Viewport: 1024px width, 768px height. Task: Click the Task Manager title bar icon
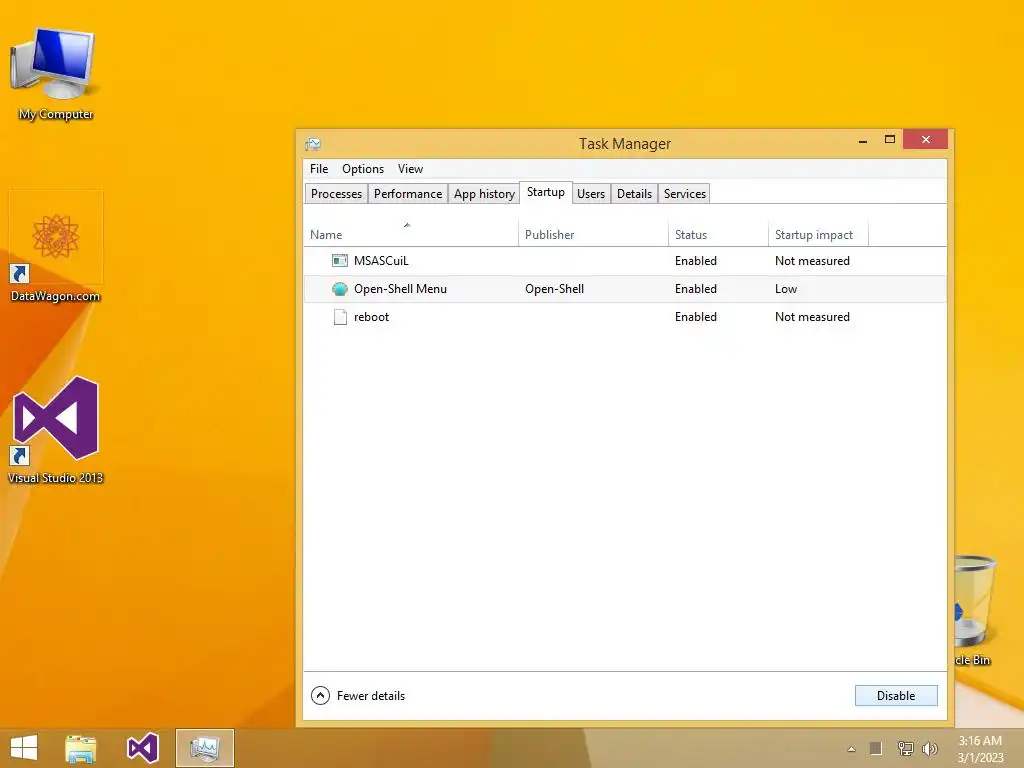[x=313, y=144]
